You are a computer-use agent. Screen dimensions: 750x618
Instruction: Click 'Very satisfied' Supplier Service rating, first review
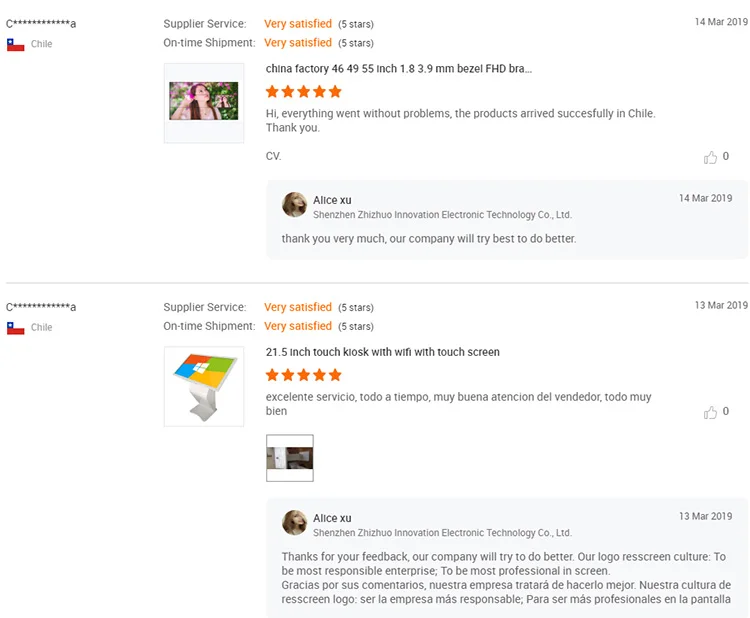click(298, 24)
